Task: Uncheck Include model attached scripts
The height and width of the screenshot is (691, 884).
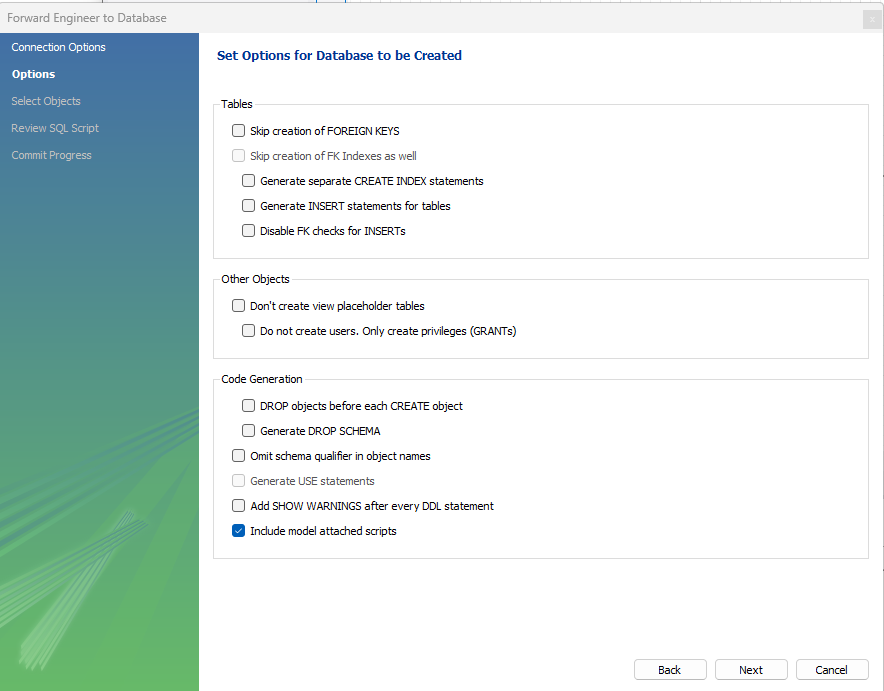Action: pyautogui.click(x=238, y=530)
